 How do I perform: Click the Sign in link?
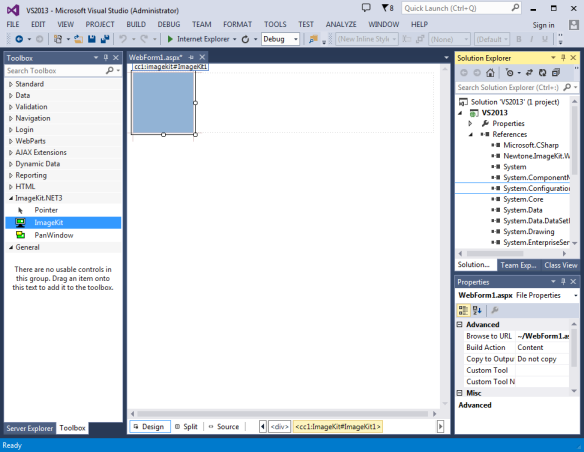[543, 25]
